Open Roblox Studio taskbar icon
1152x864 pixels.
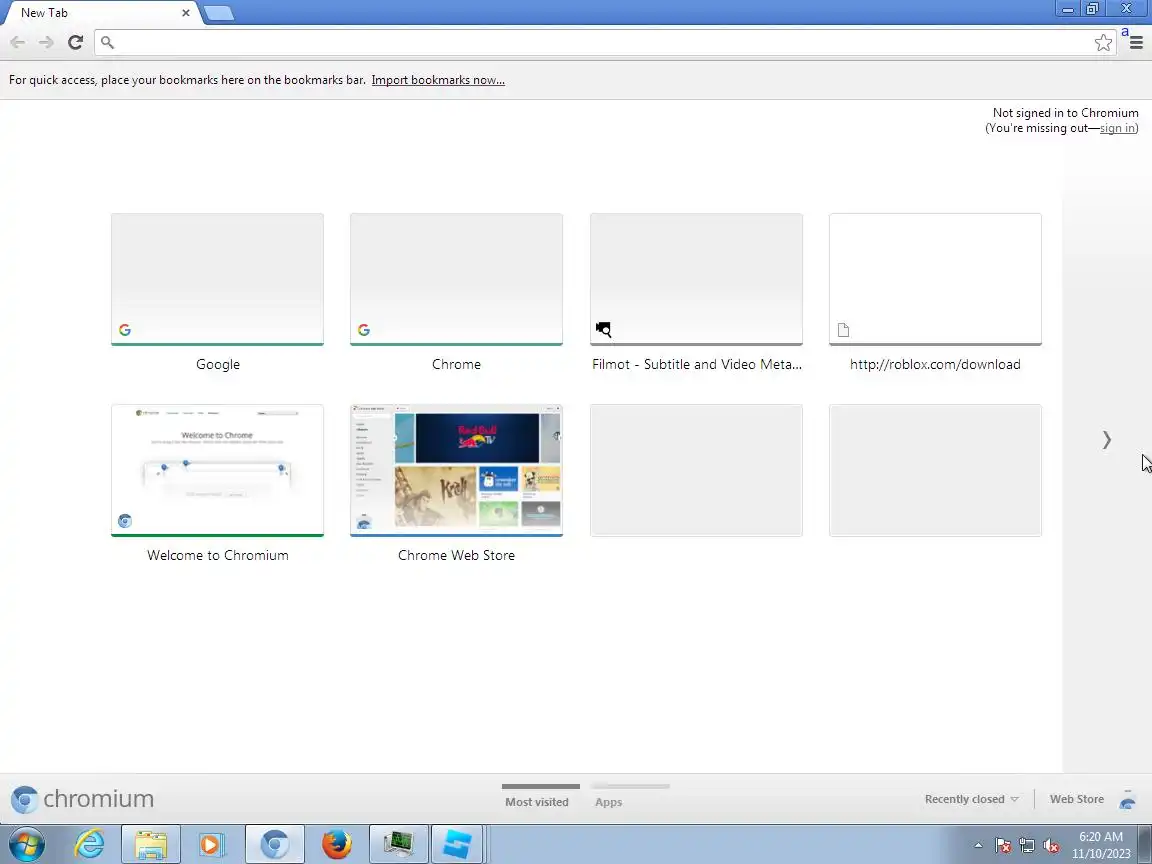tap(457, 844)
